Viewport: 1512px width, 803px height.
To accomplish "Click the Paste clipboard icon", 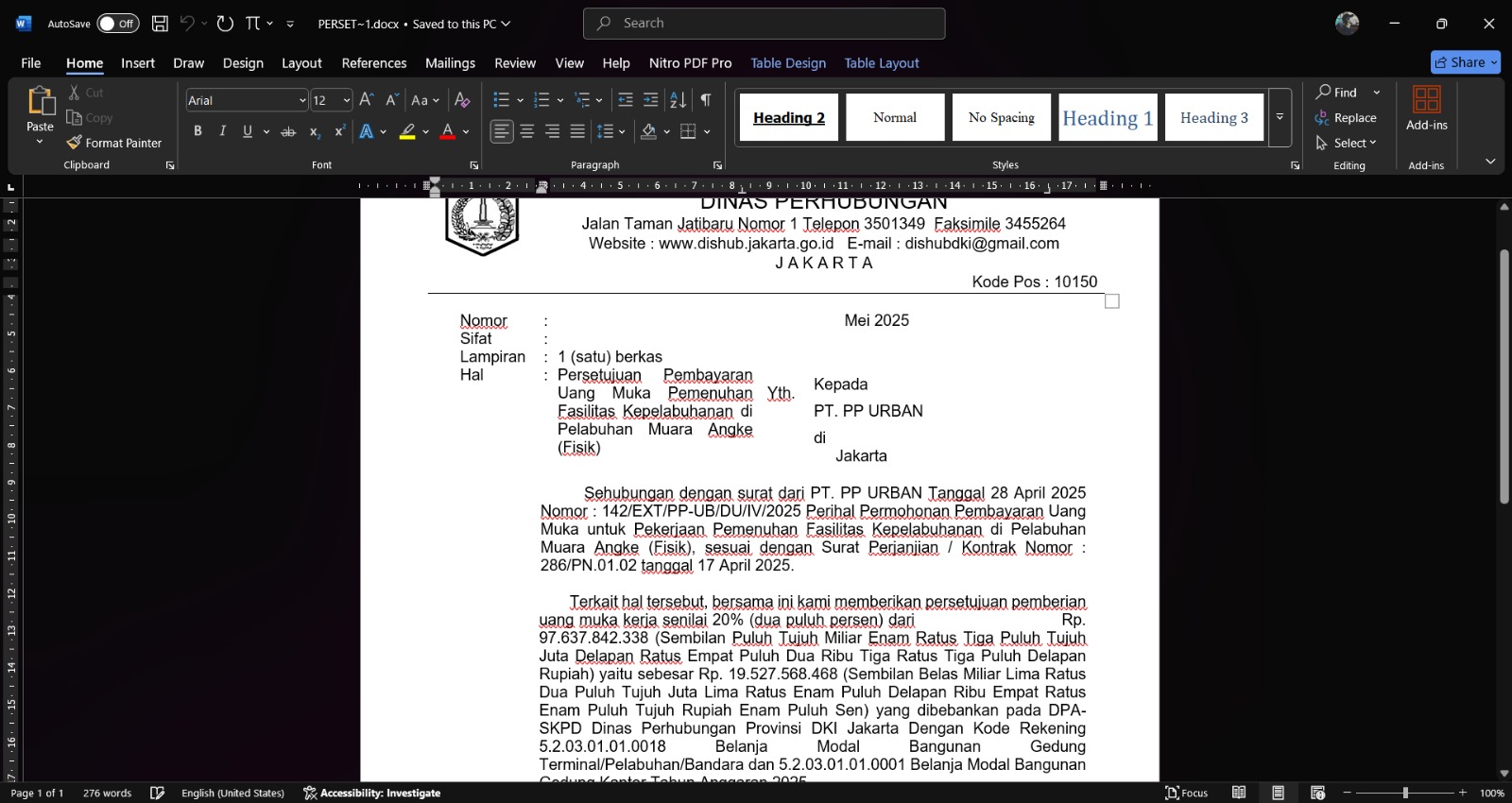I will 41,100.
